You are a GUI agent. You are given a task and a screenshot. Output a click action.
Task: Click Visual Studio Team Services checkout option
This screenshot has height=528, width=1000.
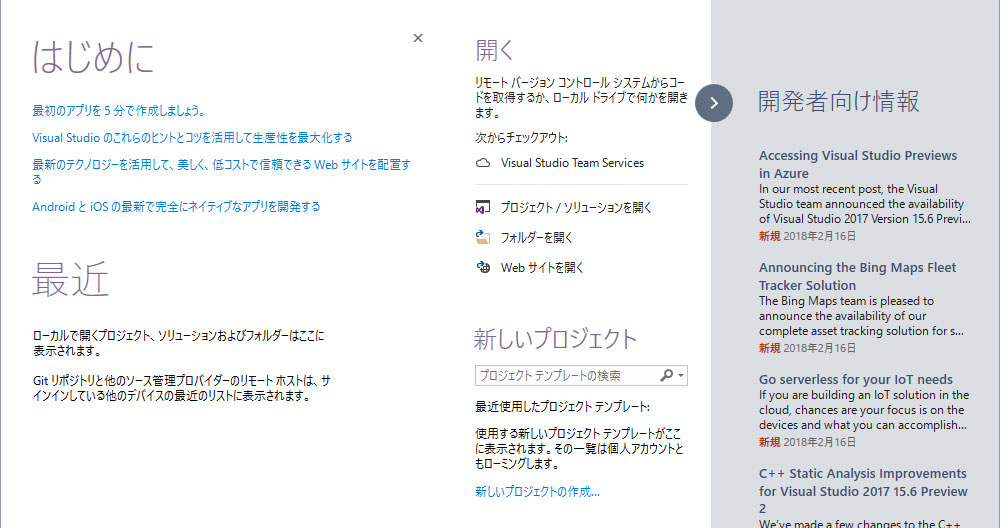(x=572, y=163)
